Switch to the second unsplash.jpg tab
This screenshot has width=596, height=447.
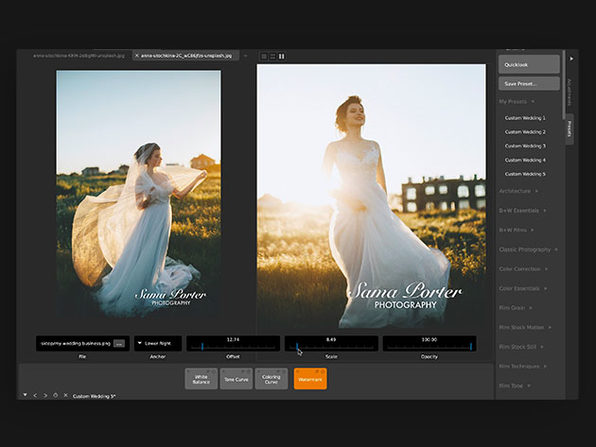(186, 55)
